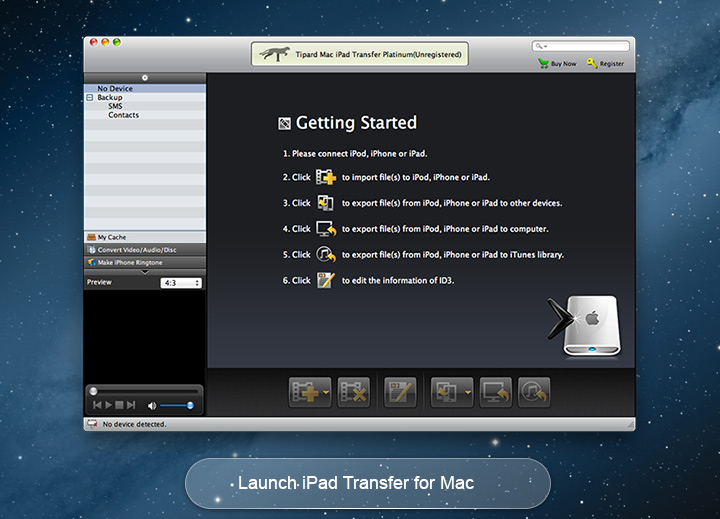Click the icon beside Getting Started heading

(x=284, y=124)
